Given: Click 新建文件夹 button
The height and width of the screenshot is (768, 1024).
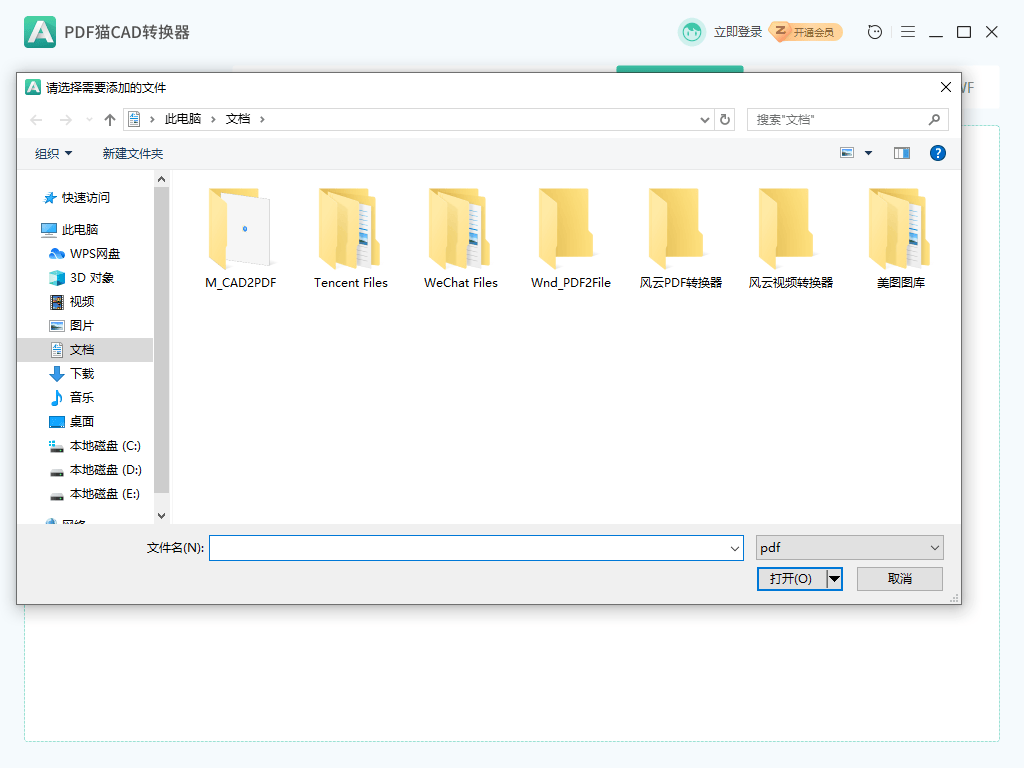Looking at the screenshot, I should [133, 153].
